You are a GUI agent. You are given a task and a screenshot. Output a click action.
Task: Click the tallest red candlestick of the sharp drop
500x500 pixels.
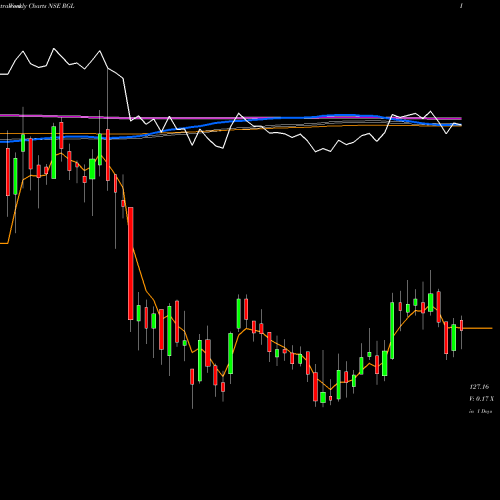[x=131, y=263]
